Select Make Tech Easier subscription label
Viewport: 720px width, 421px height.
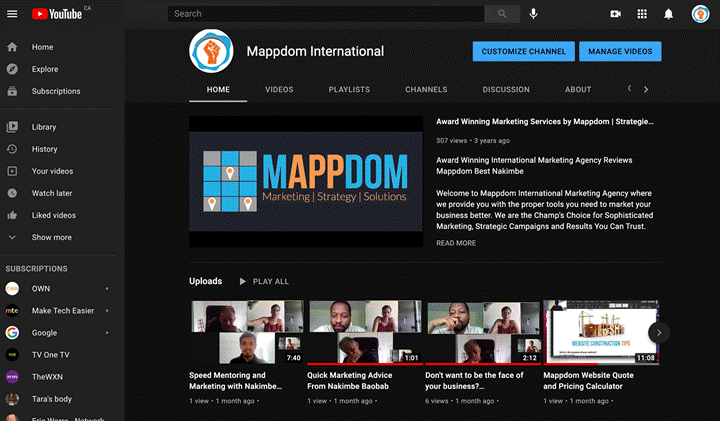pos(63,311)
